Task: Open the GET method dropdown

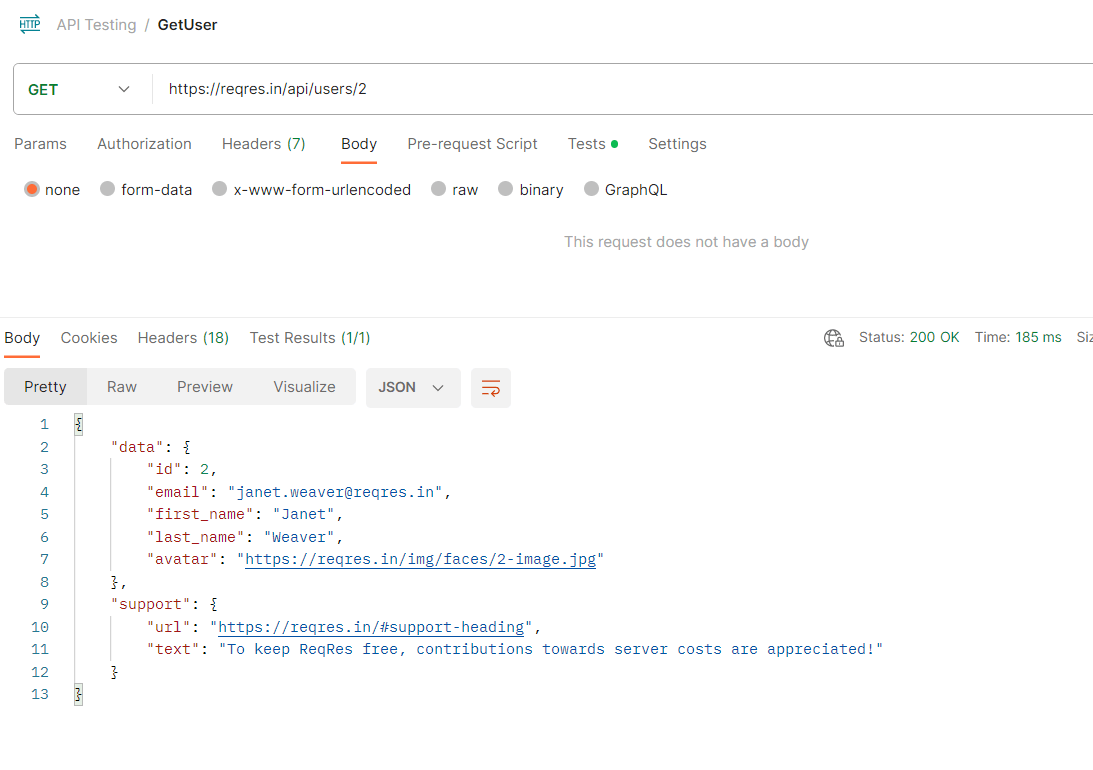Action: (80, 90)
